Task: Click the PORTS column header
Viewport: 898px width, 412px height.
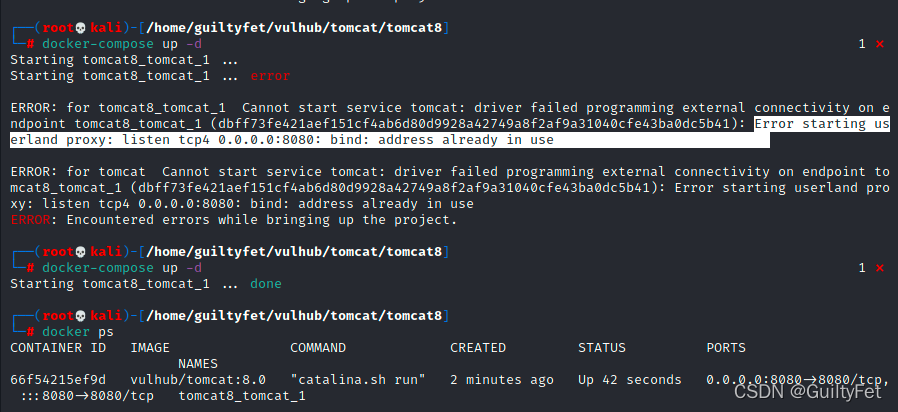Action: [726, 348]
